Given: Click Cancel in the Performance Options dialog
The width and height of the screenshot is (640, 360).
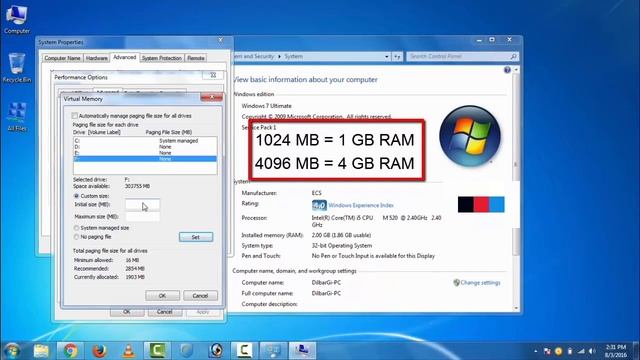Looking at the screenshot, I should pos(164,312).
